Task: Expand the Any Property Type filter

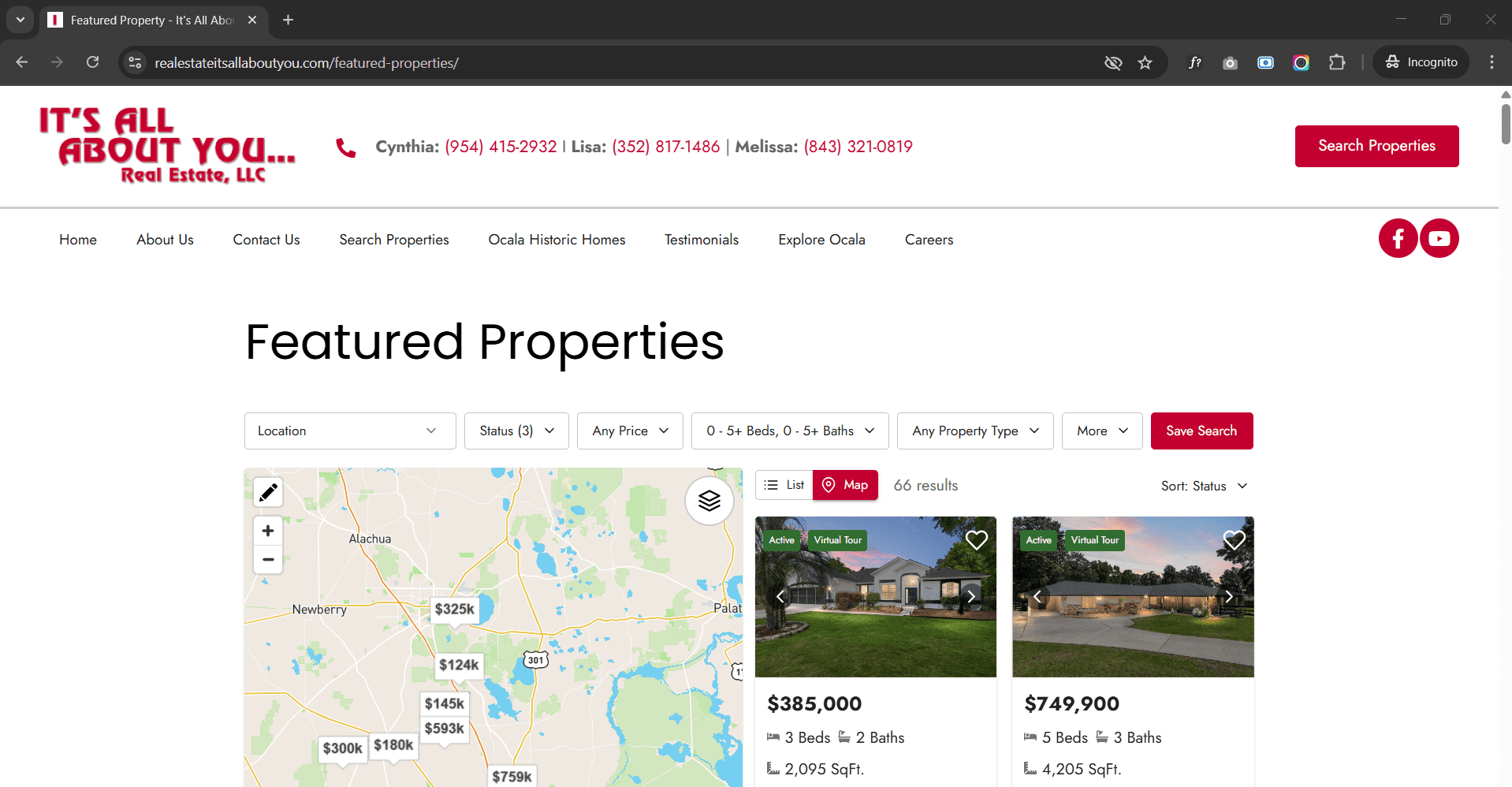Action: (x=974, y=431)
